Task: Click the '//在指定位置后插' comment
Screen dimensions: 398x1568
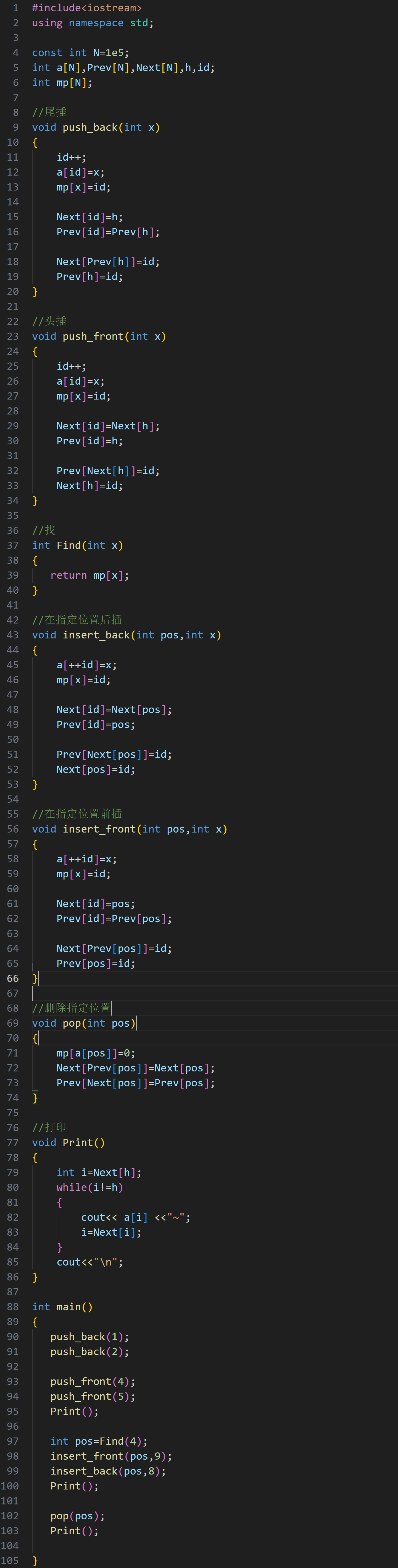Action: pos(77,620)
